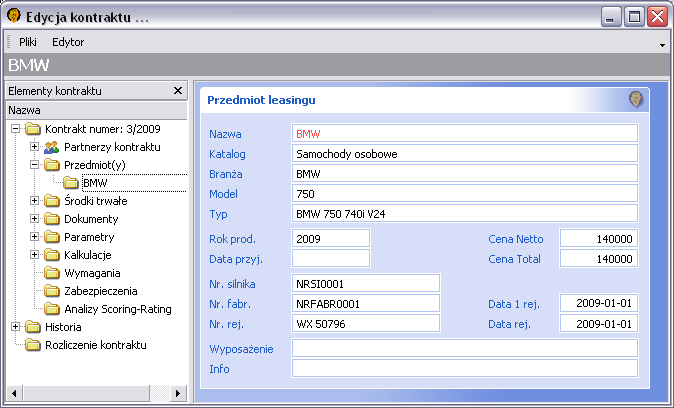The image size is (674, 408).
Task: Click the Katalog field Samochody osobowe
Action: (x=465, y=154)
